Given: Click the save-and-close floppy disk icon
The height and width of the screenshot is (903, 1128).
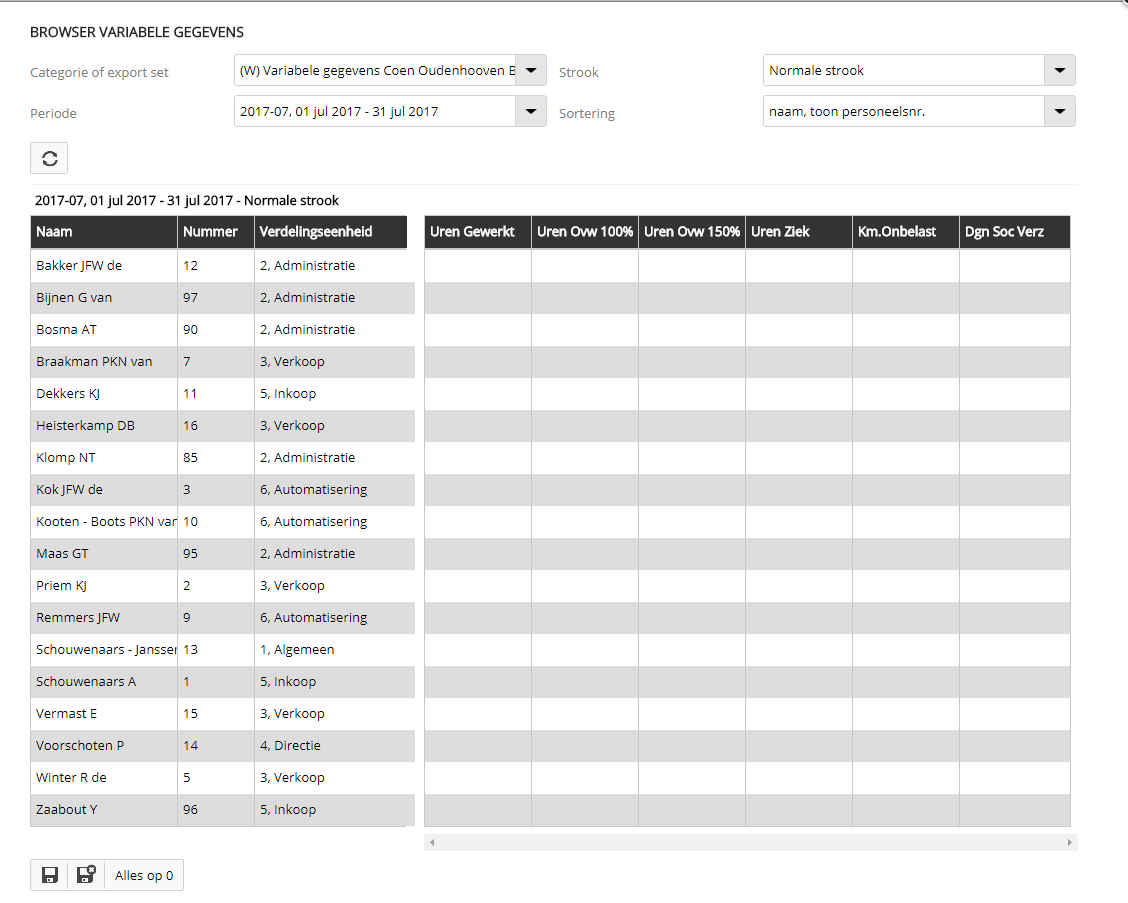Looking at the screenshot, I should pos(86,876).
